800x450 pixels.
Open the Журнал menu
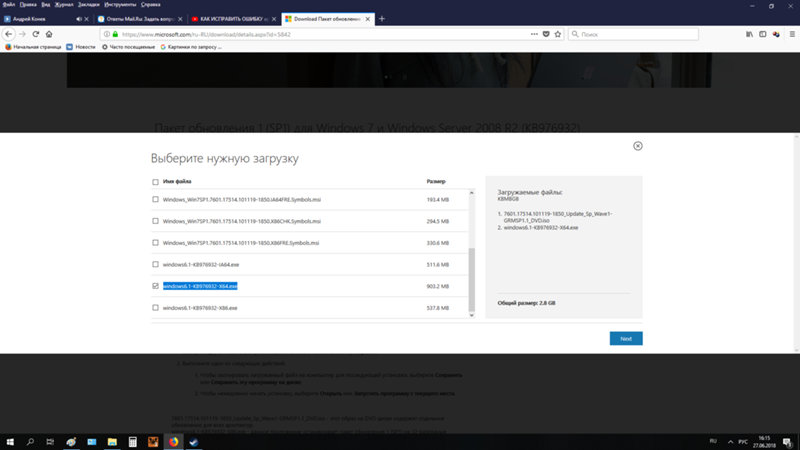[x=64, y=5]
